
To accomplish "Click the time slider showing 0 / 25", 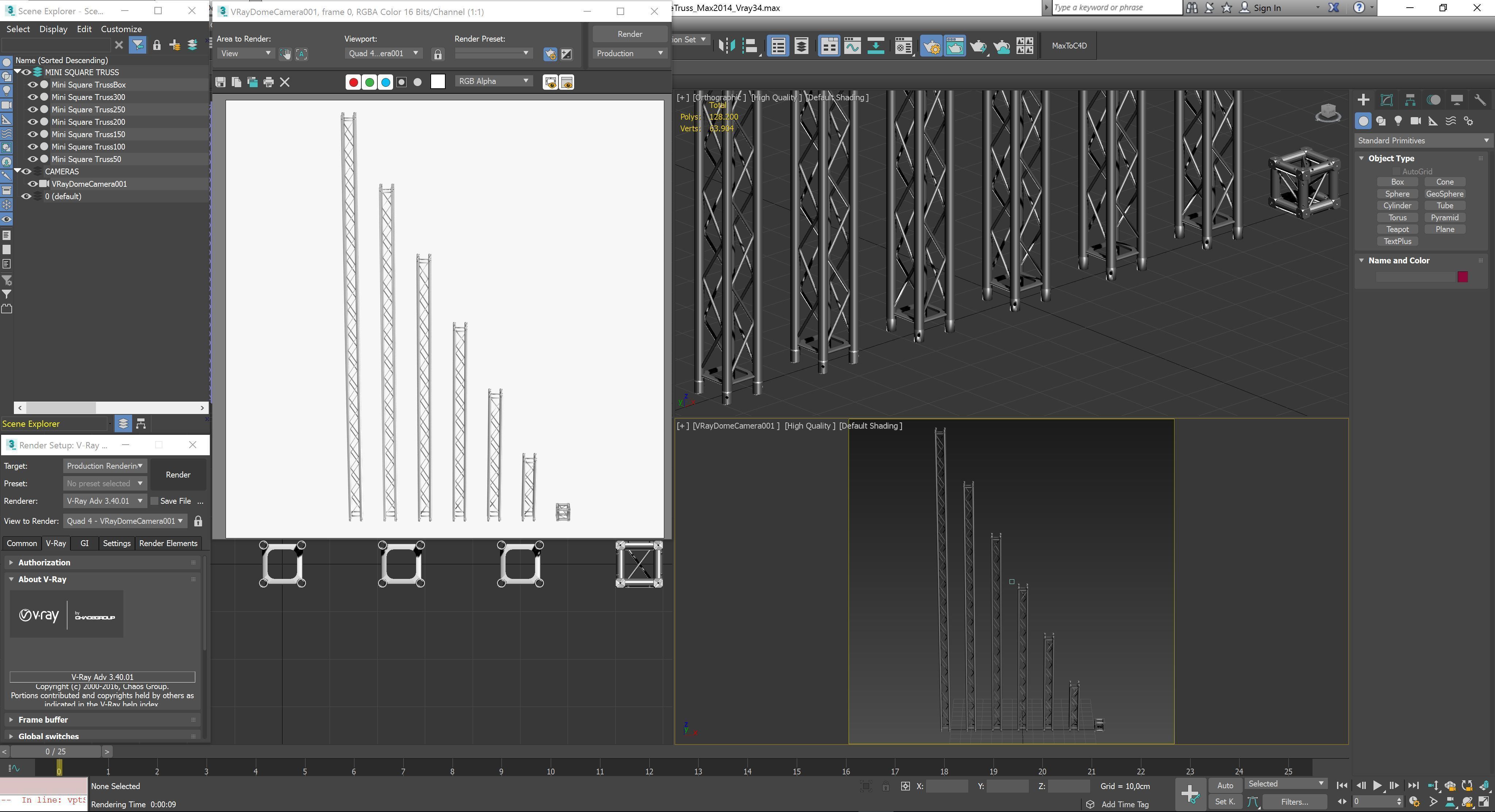I will click(55, 751).
